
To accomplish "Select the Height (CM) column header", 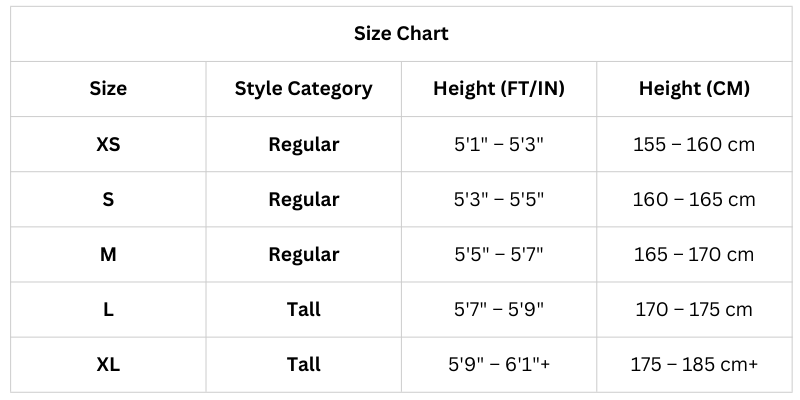I will (x=694, y=89).
